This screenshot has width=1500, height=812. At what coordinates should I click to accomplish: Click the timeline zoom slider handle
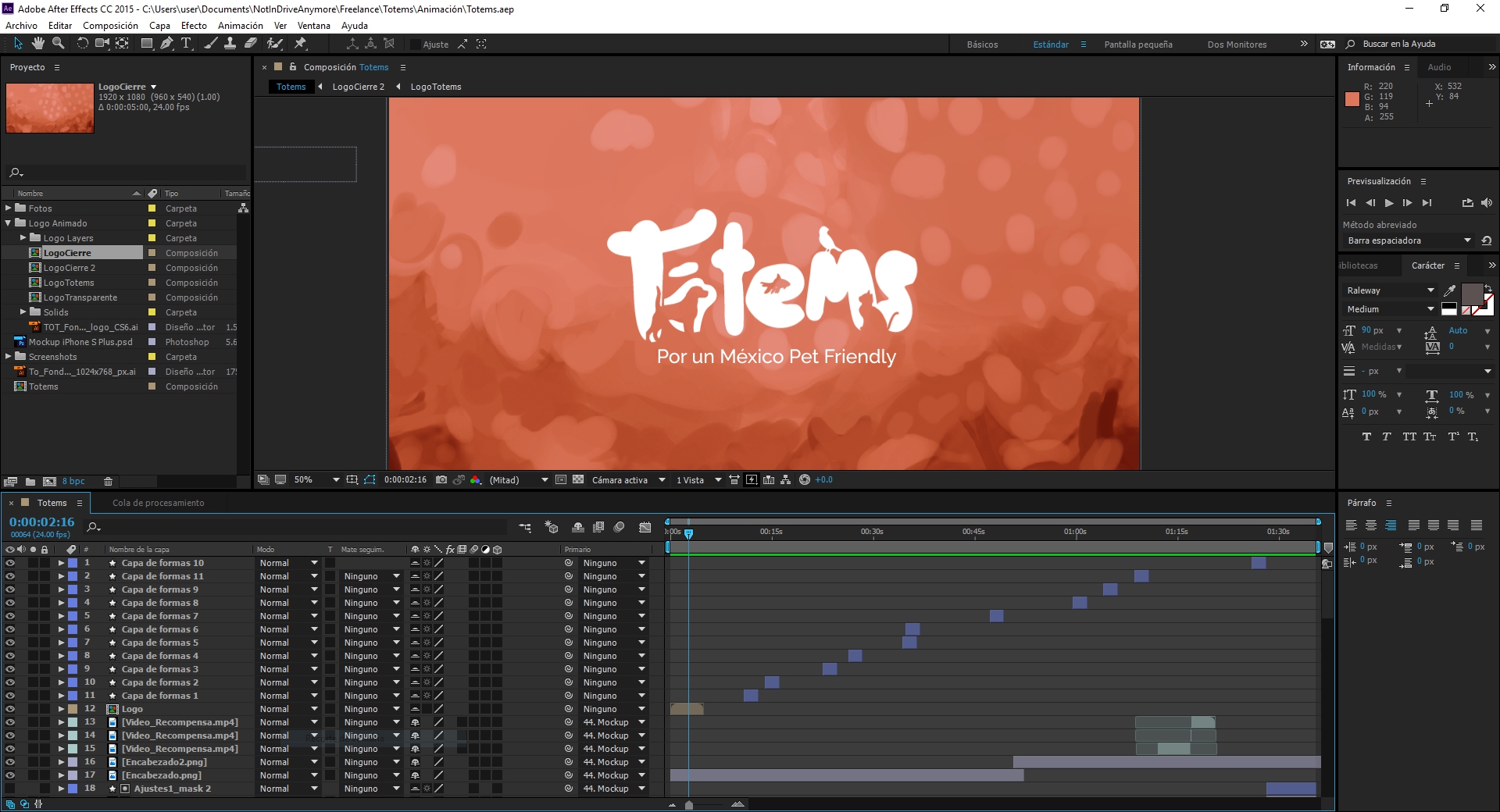point(689,805)
